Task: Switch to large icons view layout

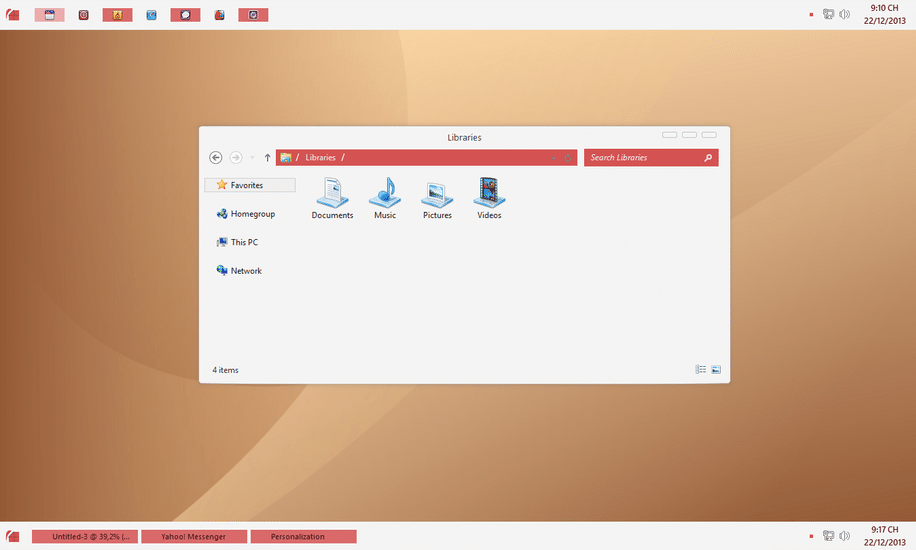Action: (x=716, y=370)
